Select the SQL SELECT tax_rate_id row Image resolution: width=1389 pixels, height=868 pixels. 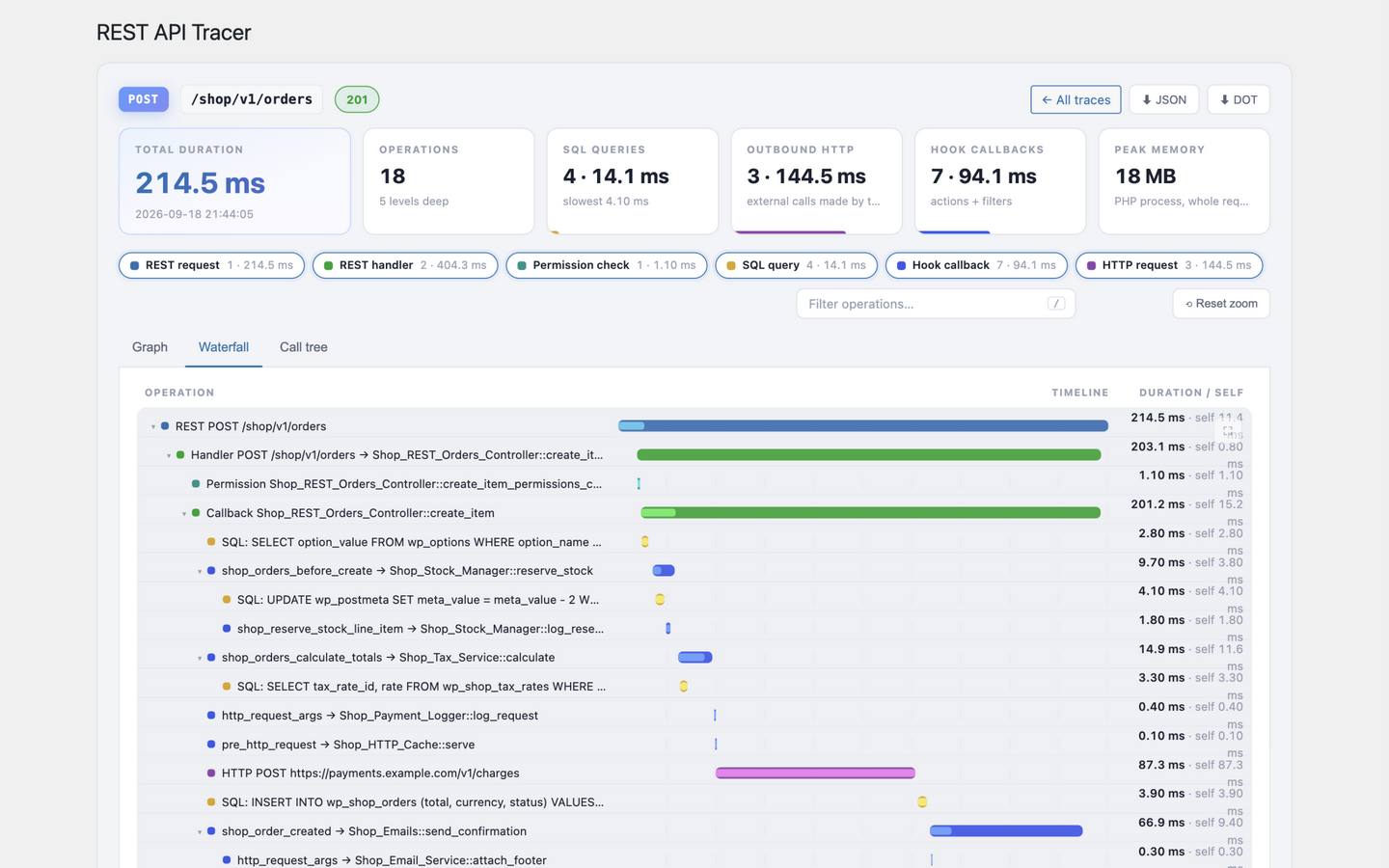(x=694, y=687)
